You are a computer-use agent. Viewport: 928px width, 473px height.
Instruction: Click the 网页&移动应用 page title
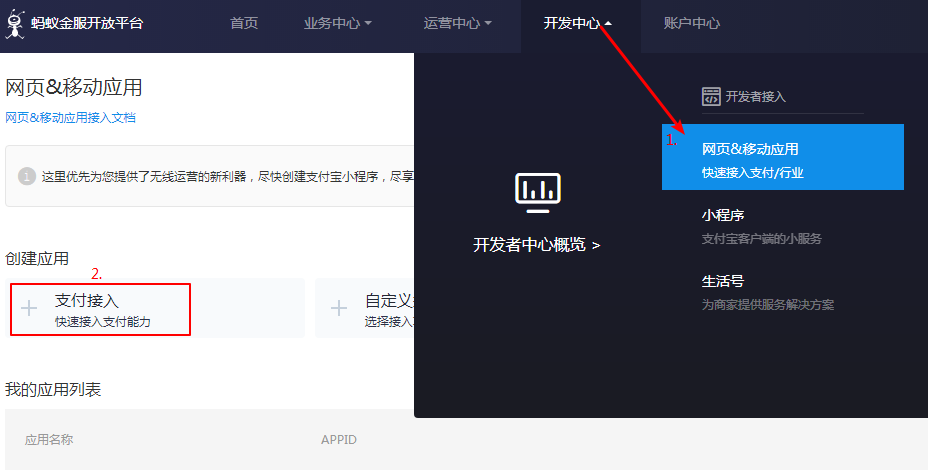pos(74,88)
